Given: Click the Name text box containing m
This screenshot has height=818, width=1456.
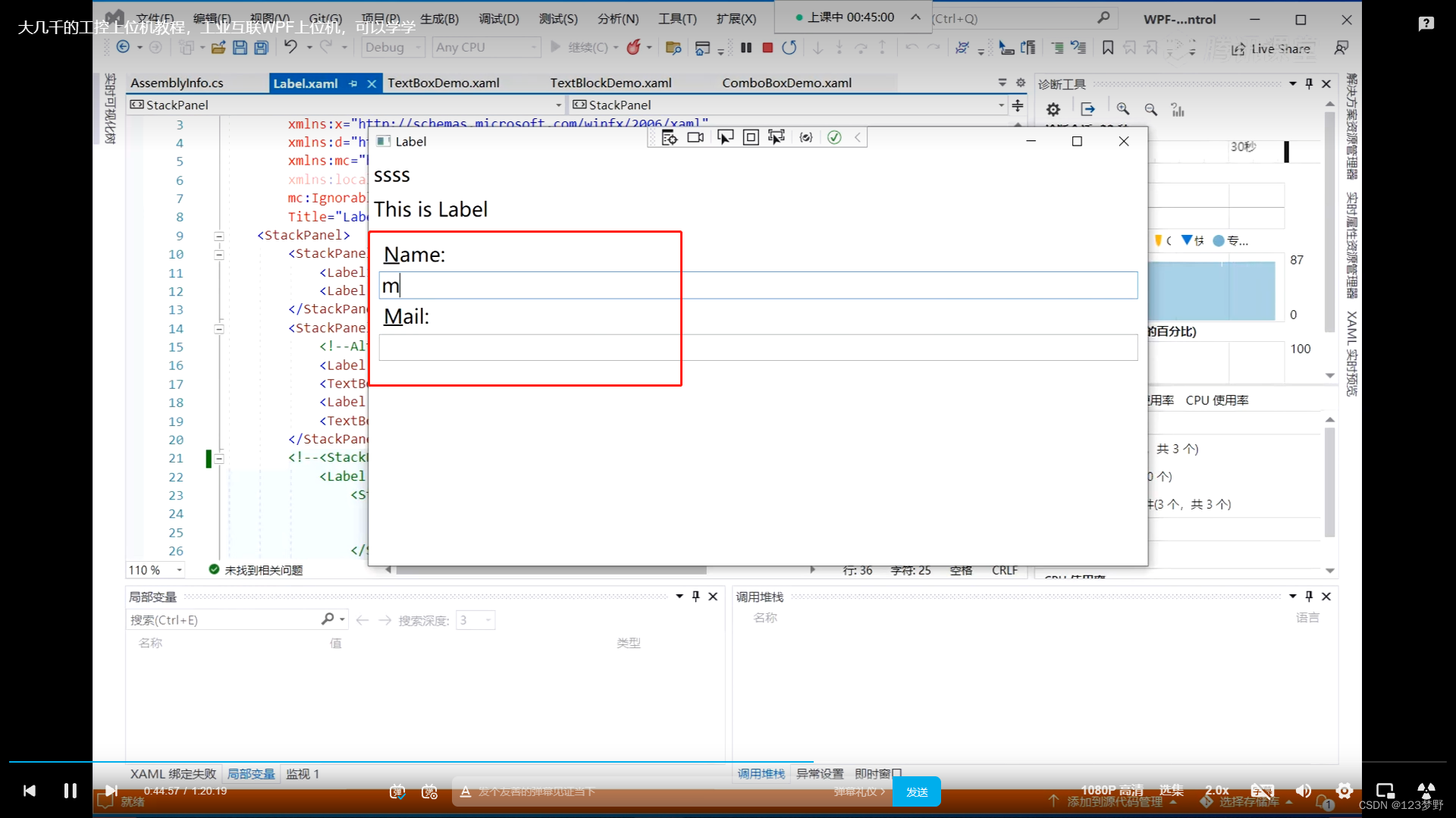Looking at the screenshot, I should click(758, 286).
